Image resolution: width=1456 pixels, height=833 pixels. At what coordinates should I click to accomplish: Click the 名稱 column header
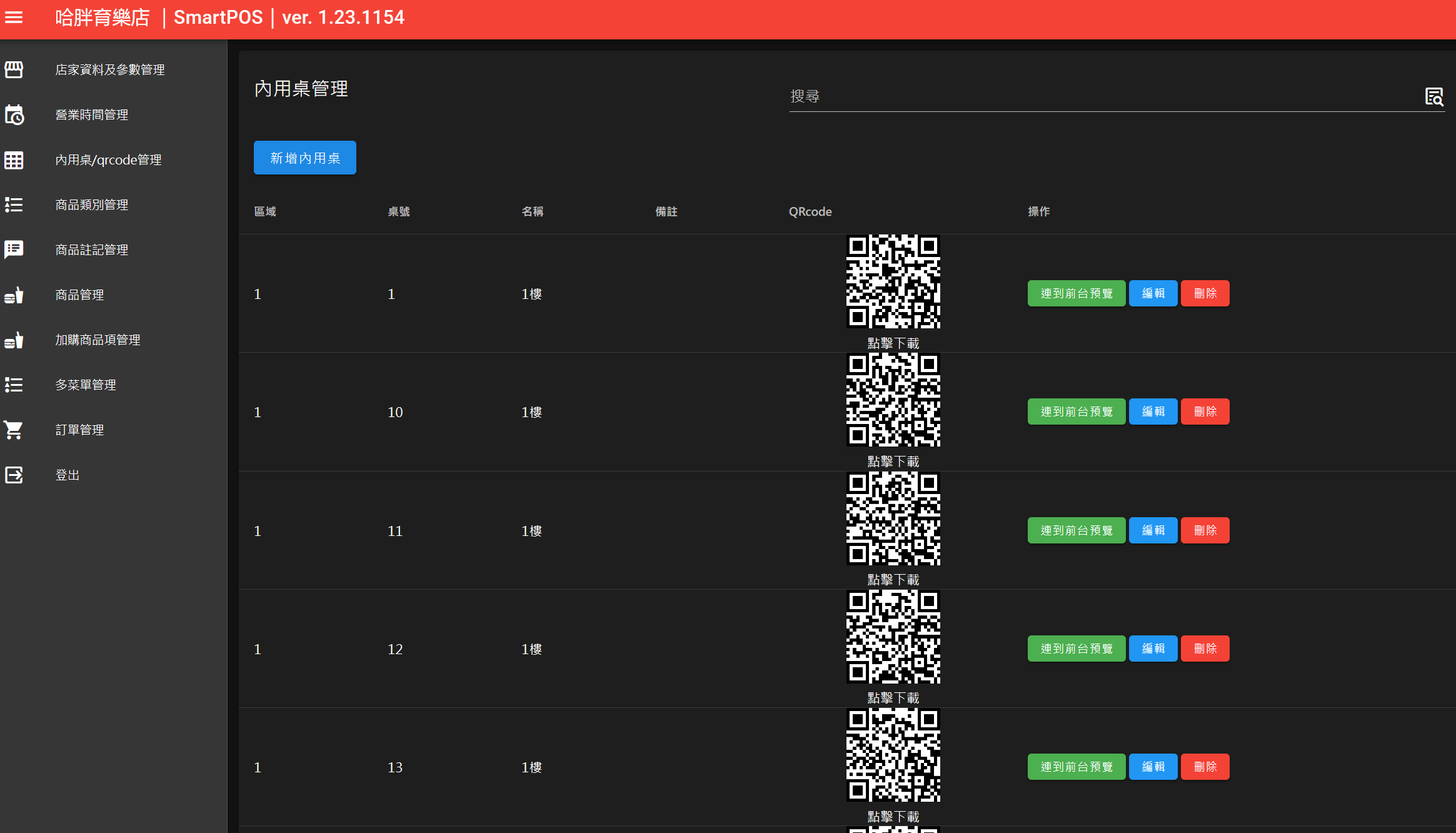coord(533,211)
